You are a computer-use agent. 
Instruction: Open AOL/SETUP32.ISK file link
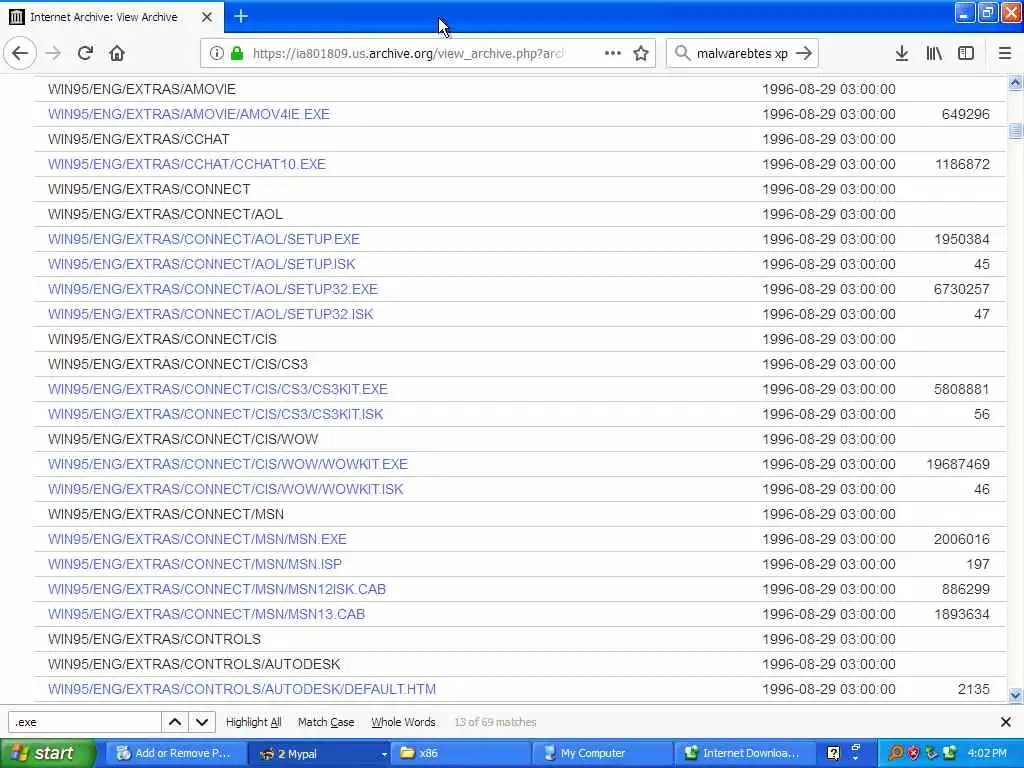click(210, 314)
